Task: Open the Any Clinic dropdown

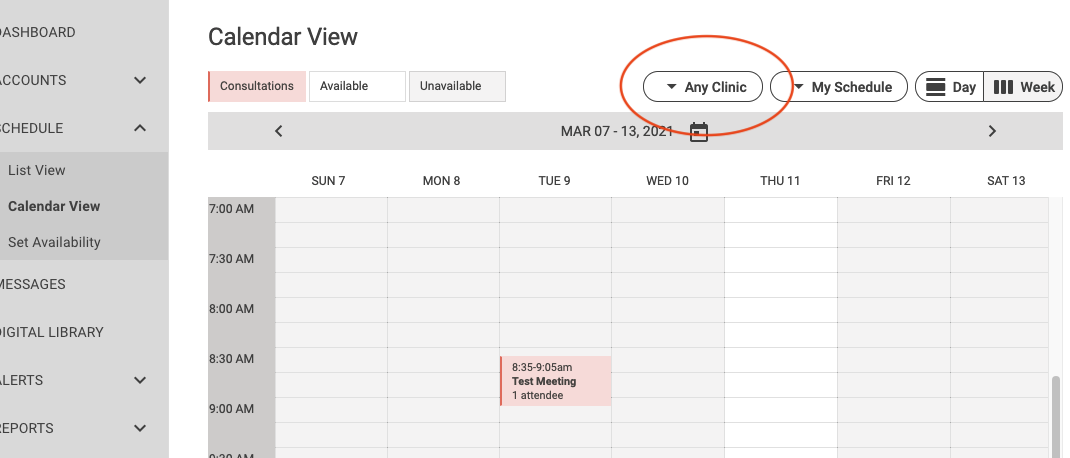Action: click(703, 87)
